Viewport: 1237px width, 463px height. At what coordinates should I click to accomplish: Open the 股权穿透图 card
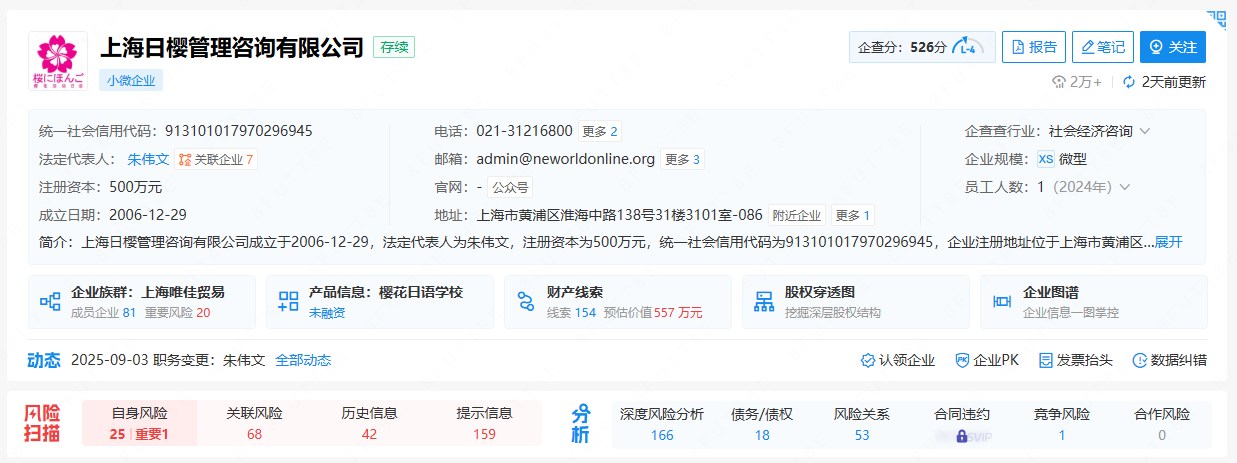(856, 302)
